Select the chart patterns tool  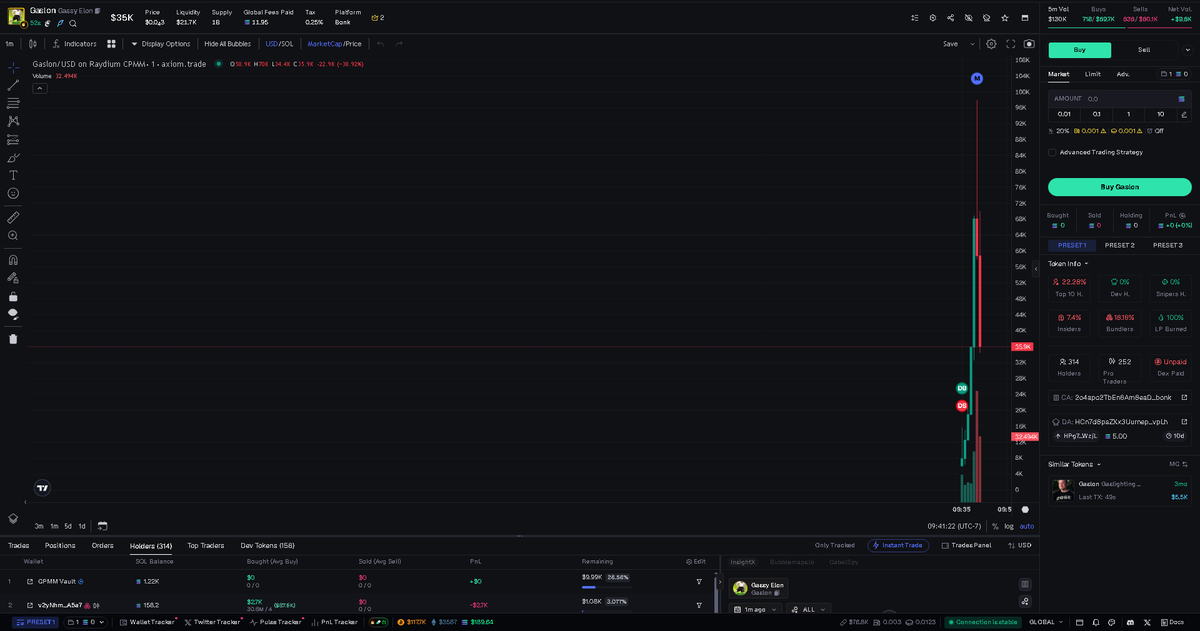click(13, 121)
